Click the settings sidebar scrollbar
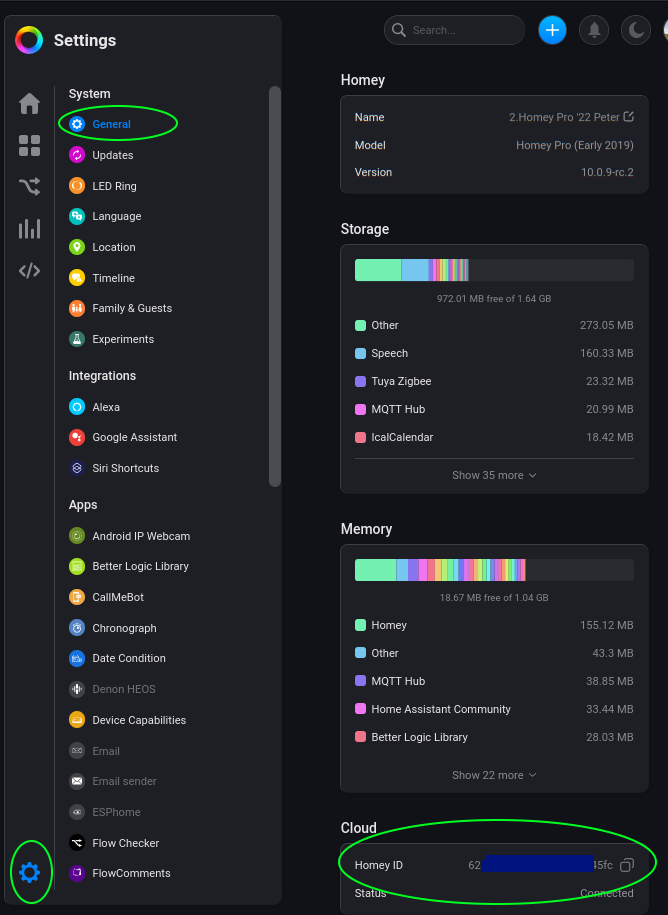The image size is (668, 915). pos(275,286)
